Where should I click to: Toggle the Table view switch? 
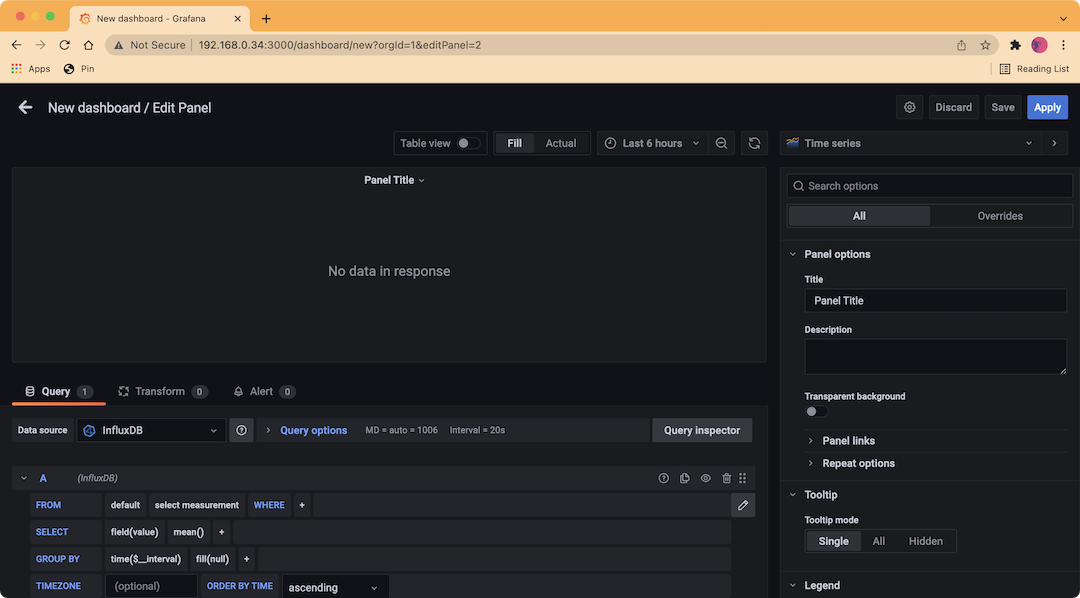[x=469, y=143]
